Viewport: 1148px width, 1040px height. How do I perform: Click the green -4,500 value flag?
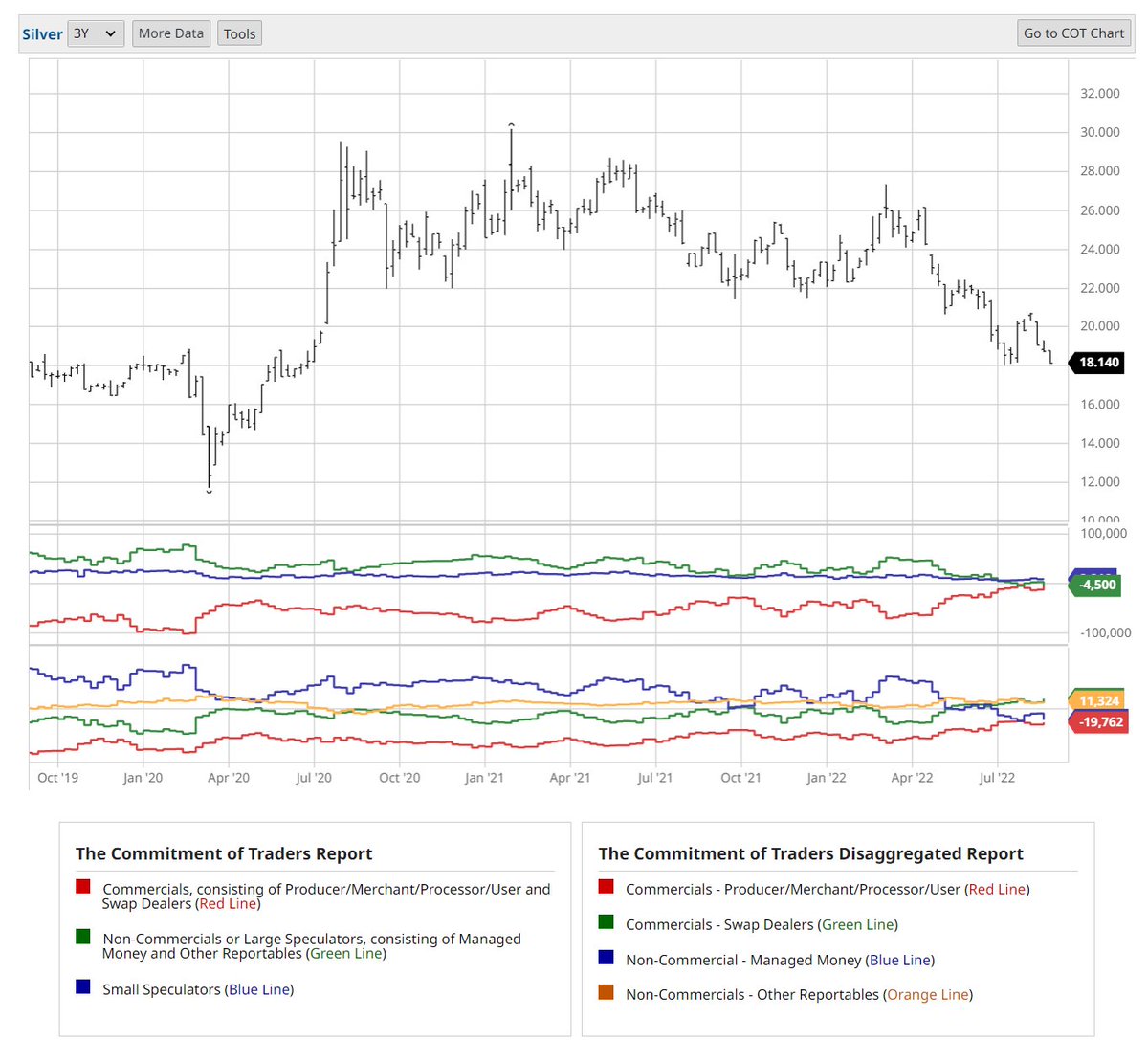tap(1095, 585)
